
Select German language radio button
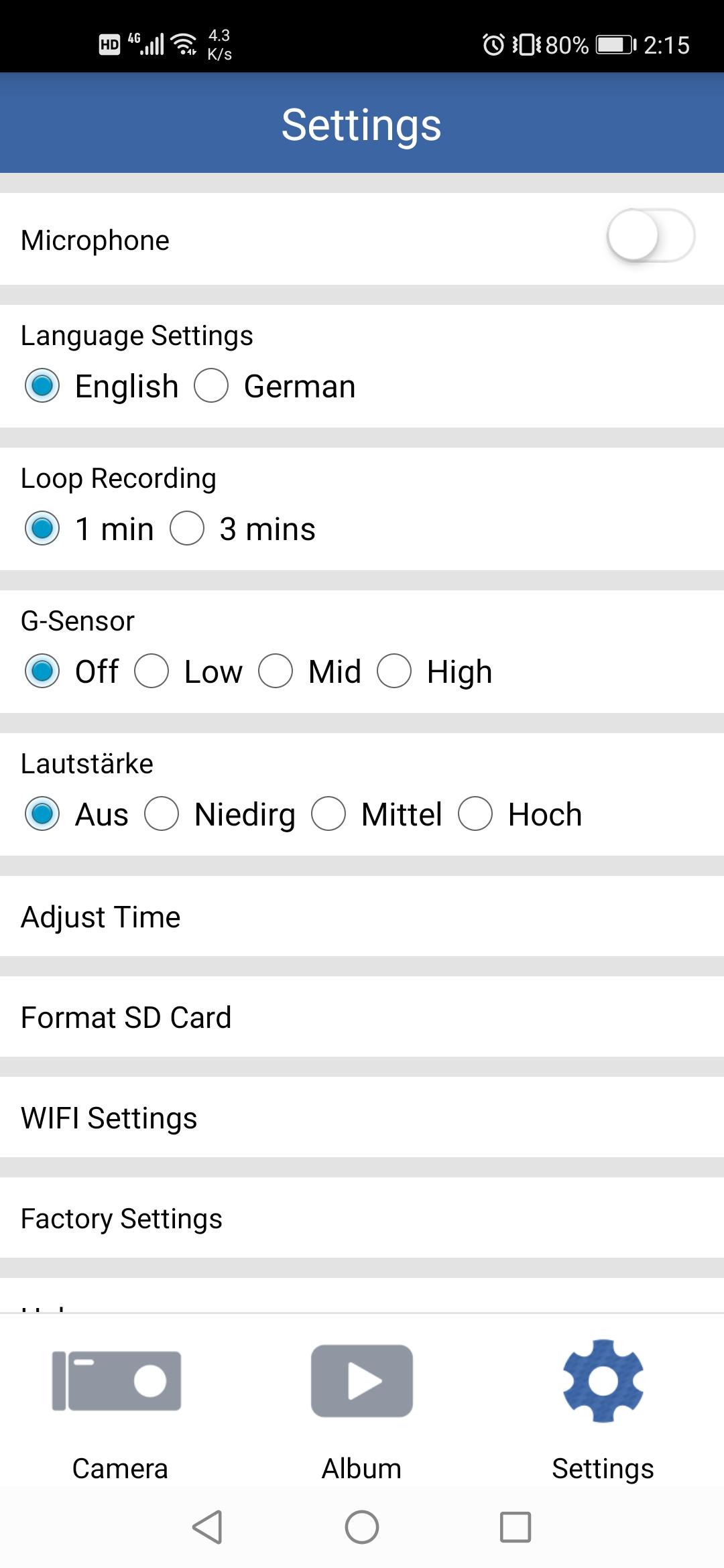coord(211,386)
